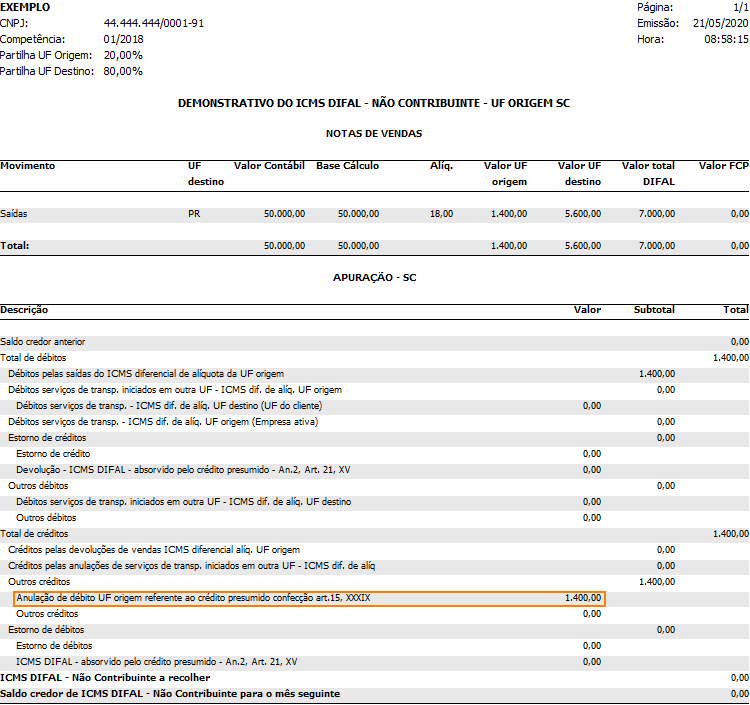Select the Competência value 01/2018
The width and height of the screenshot is (750, 705).
(123, 39)
